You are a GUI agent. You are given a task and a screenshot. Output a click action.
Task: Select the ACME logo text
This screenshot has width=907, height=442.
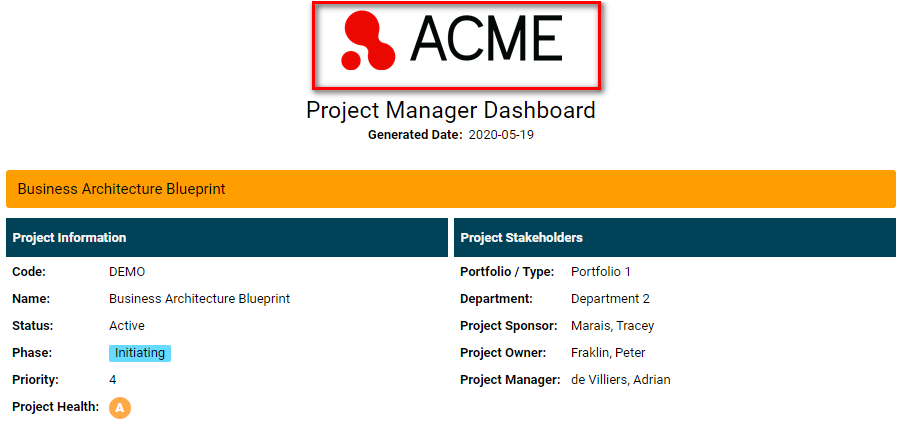point(486,39)
